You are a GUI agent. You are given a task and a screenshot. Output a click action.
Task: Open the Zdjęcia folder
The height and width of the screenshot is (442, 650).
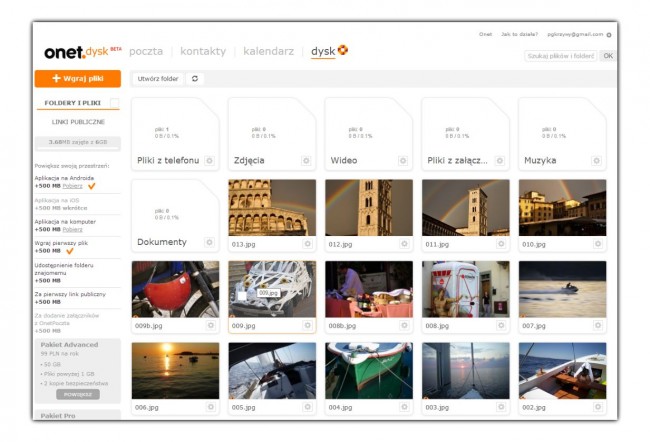[x=272, y=134]
